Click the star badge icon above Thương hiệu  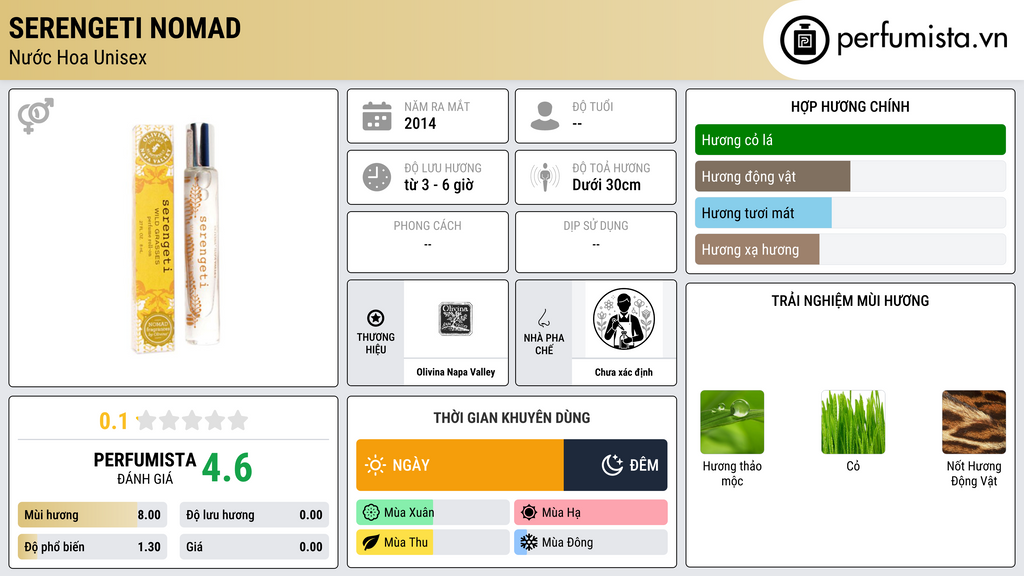coord(376,318)
